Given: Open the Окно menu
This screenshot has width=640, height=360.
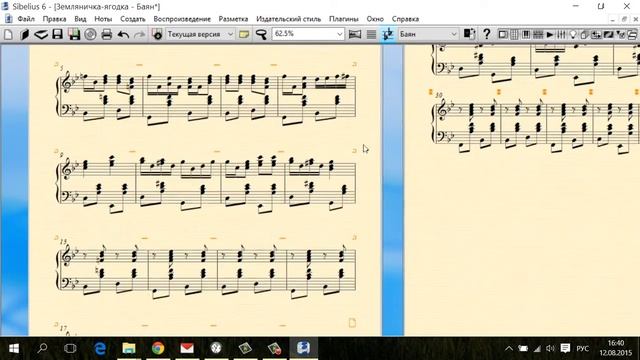Looking at the screenshot, I should click(x=375, y=19).
